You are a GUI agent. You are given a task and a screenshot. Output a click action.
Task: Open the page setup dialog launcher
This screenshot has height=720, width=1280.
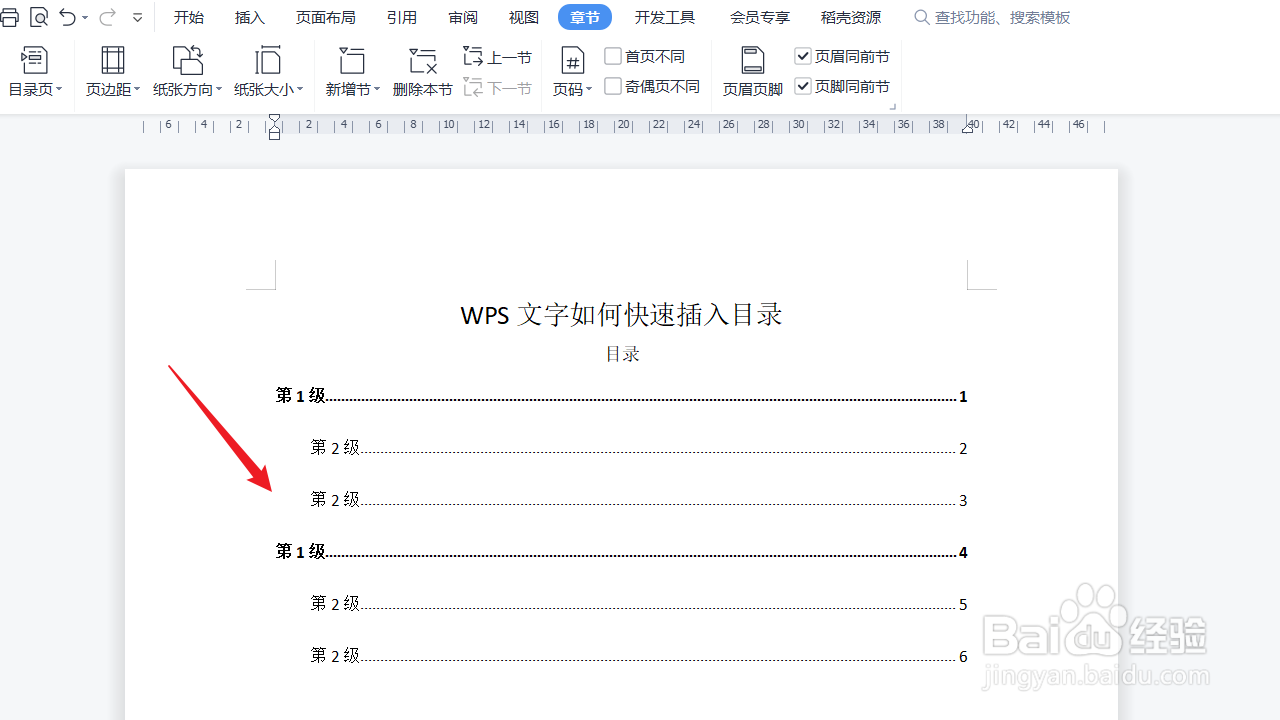click(x=892, y=105)
